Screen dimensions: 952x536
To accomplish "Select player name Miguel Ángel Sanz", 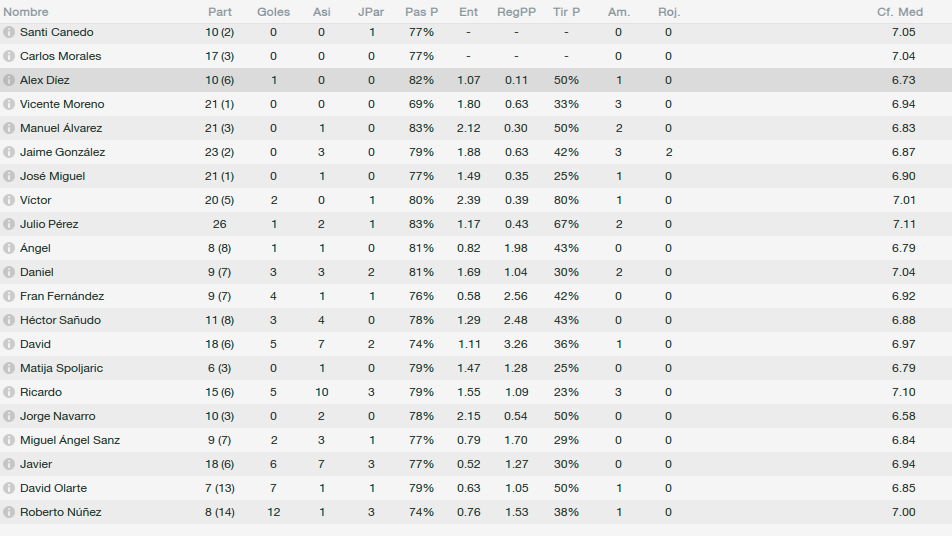I will 70,440.
